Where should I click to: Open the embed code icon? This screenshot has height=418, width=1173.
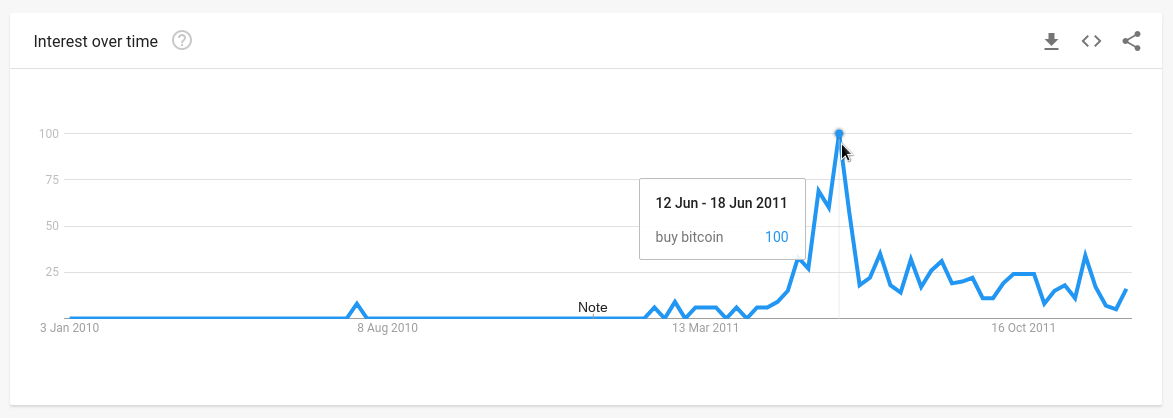point(1091,41)
